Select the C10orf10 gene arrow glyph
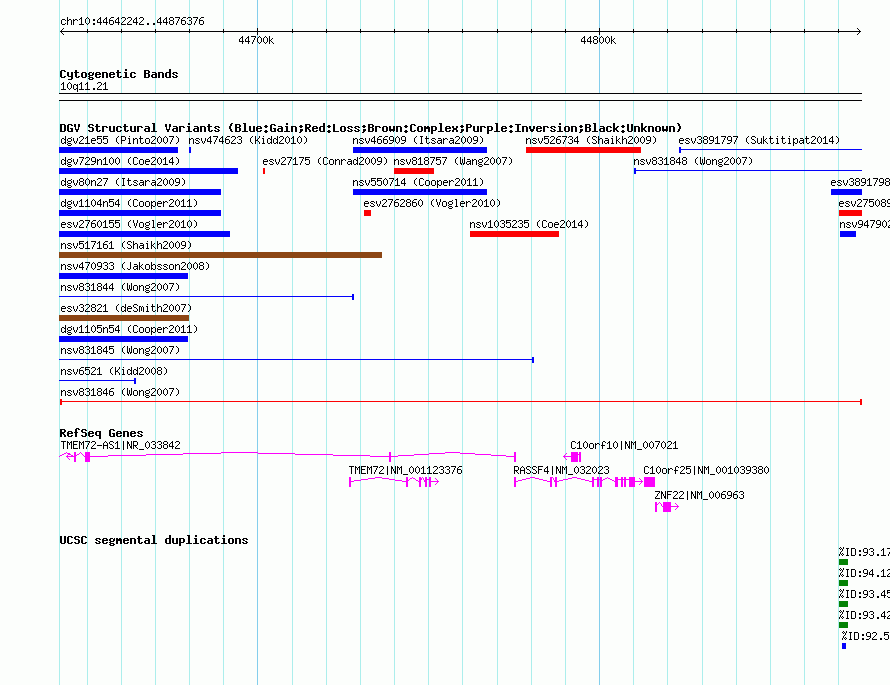Screen dimensions: 890x685 572,457
